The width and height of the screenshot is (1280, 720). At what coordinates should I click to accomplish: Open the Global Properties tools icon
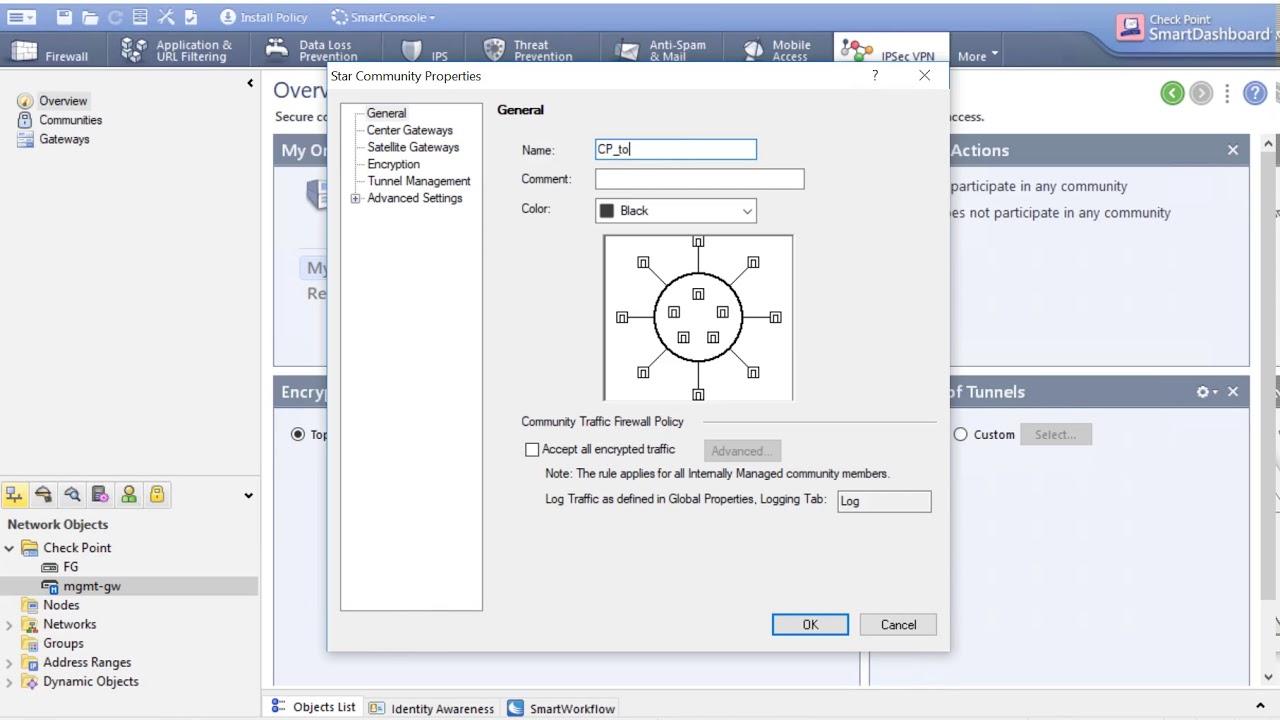(166, 17)
